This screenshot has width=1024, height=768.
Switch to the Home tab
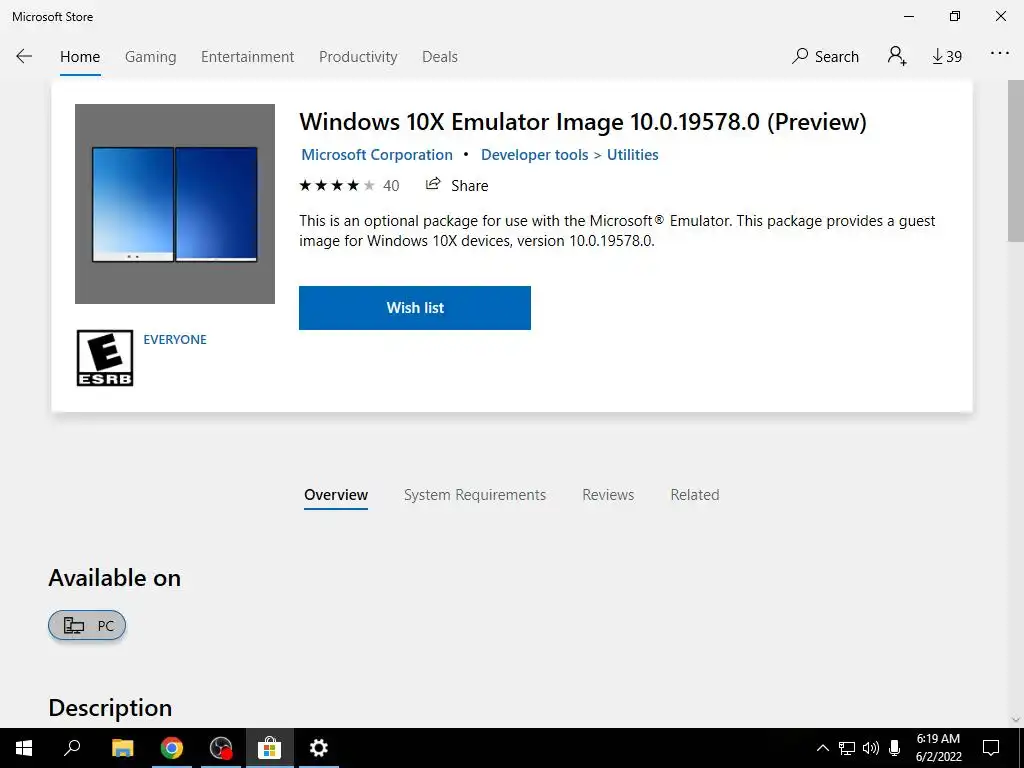80,57
